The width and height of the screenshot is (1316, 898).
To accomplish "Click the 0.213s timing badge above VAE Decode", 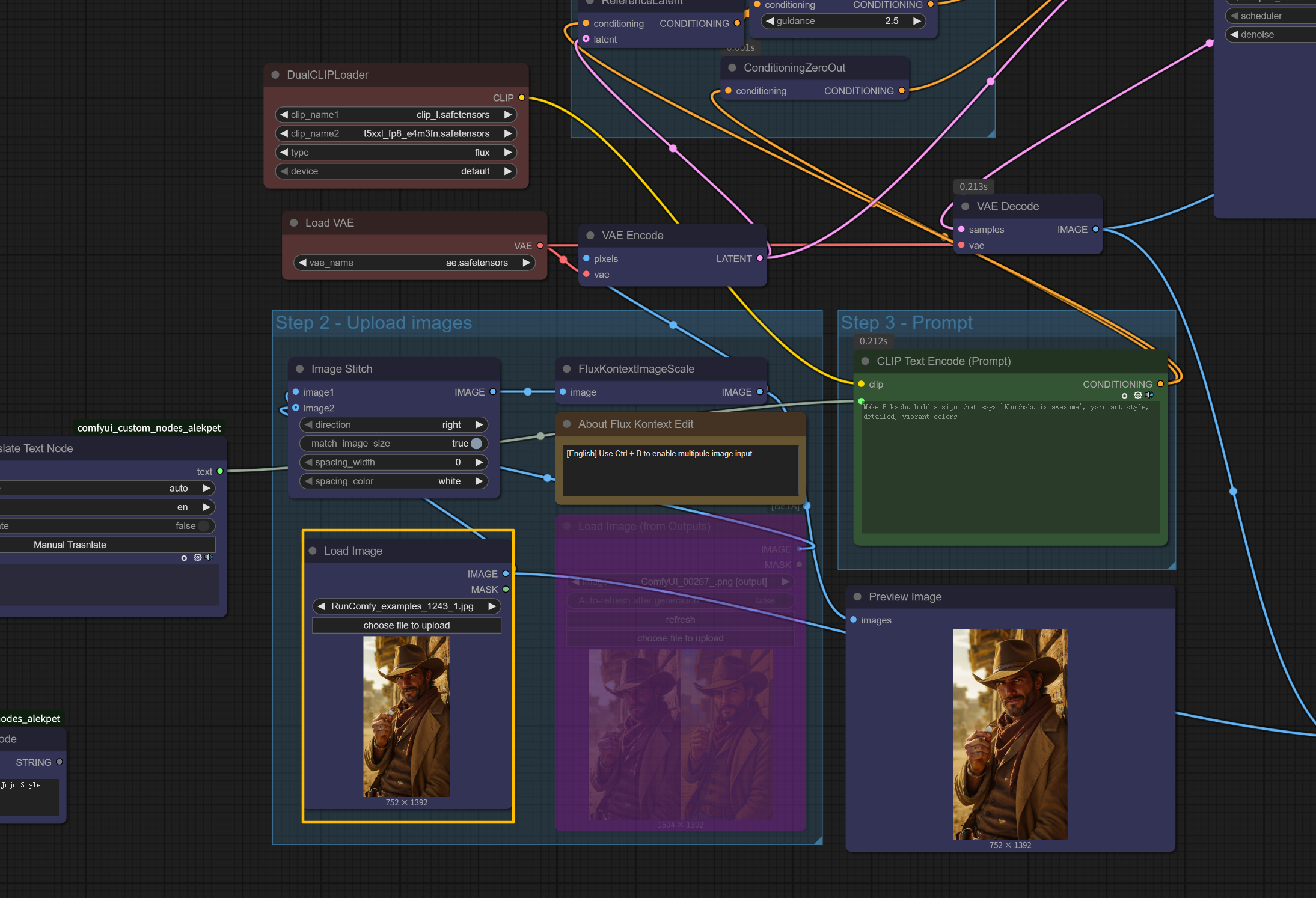I will [x=973, y=187].
